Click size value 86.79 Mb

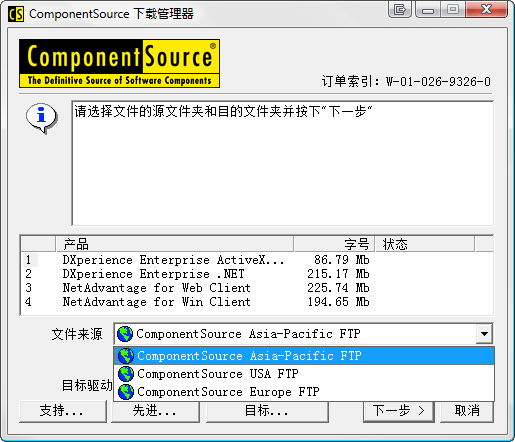point(341,260)
